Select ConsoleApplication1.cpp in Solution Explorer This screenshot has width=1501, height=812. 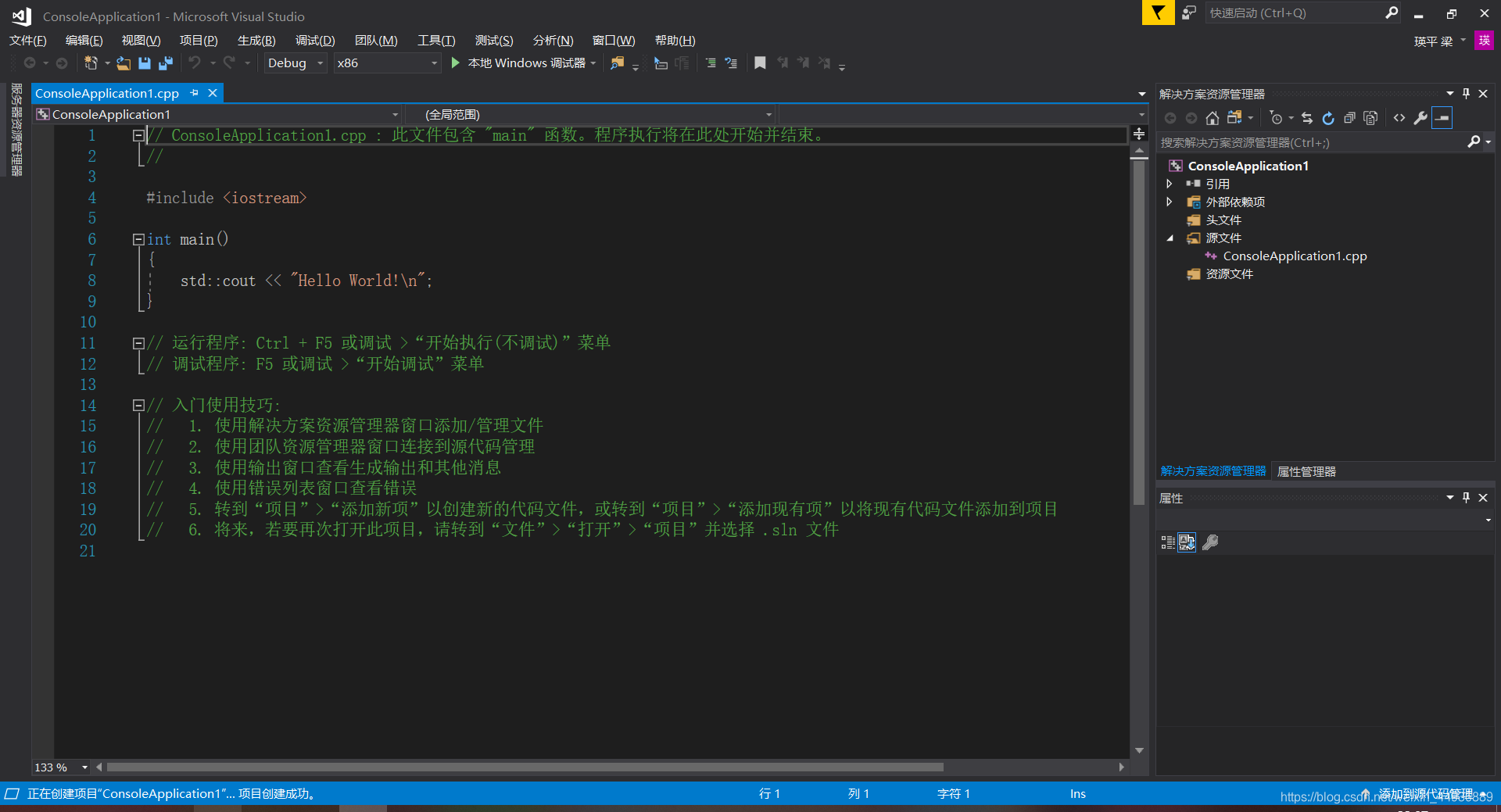click(1295, 256)
